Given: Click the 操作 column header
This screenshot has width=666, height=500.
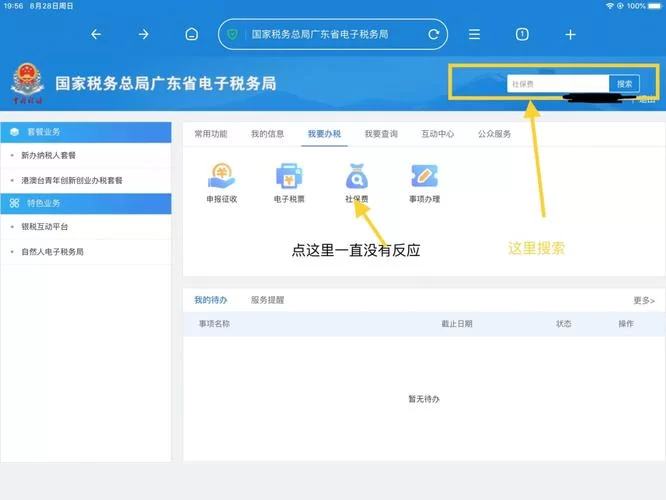Looking at the screenshot, I should [x=626, y=324].
